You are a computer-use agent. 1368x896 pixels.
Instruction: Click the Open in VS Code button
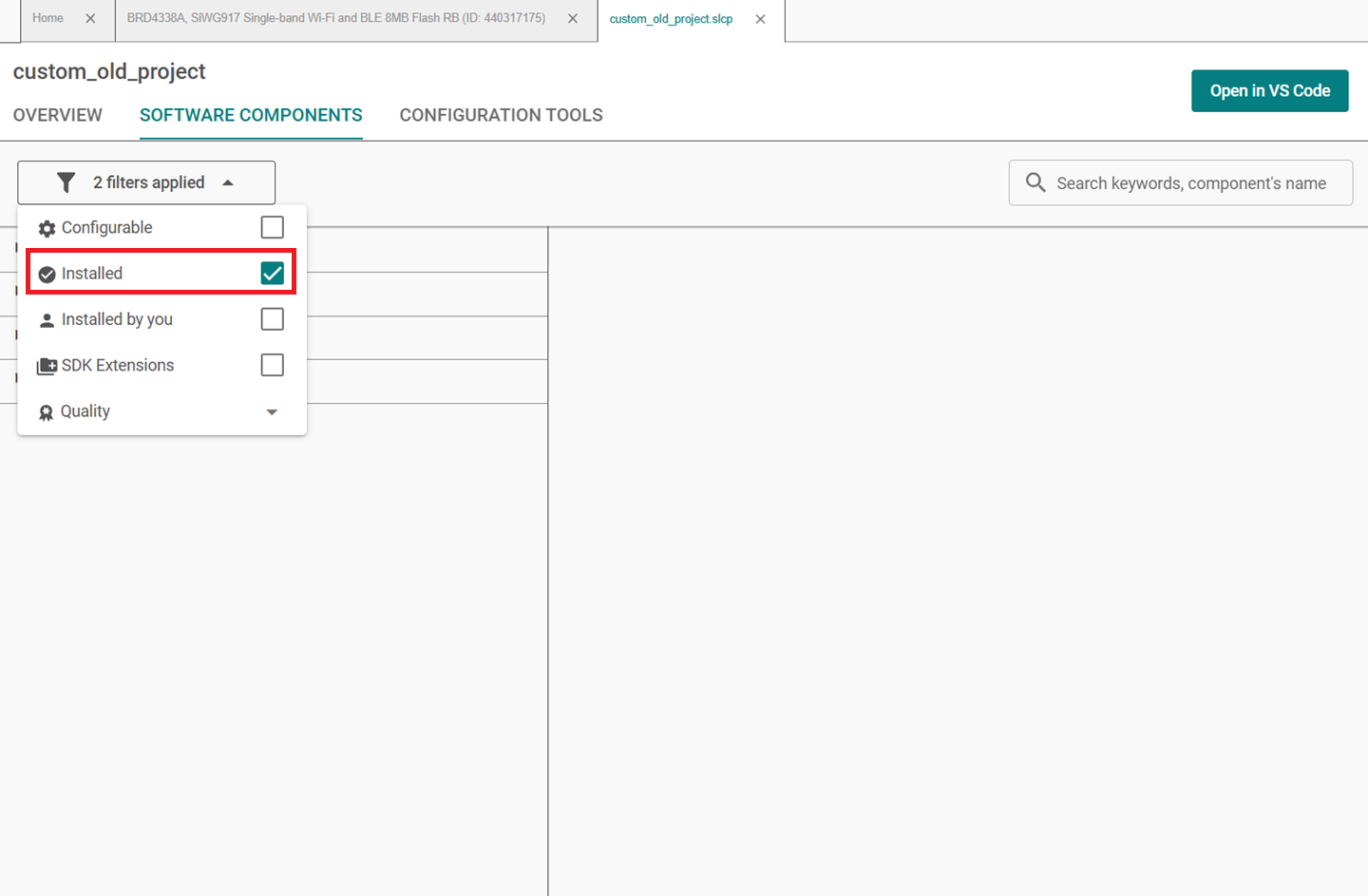point(1269,90)
